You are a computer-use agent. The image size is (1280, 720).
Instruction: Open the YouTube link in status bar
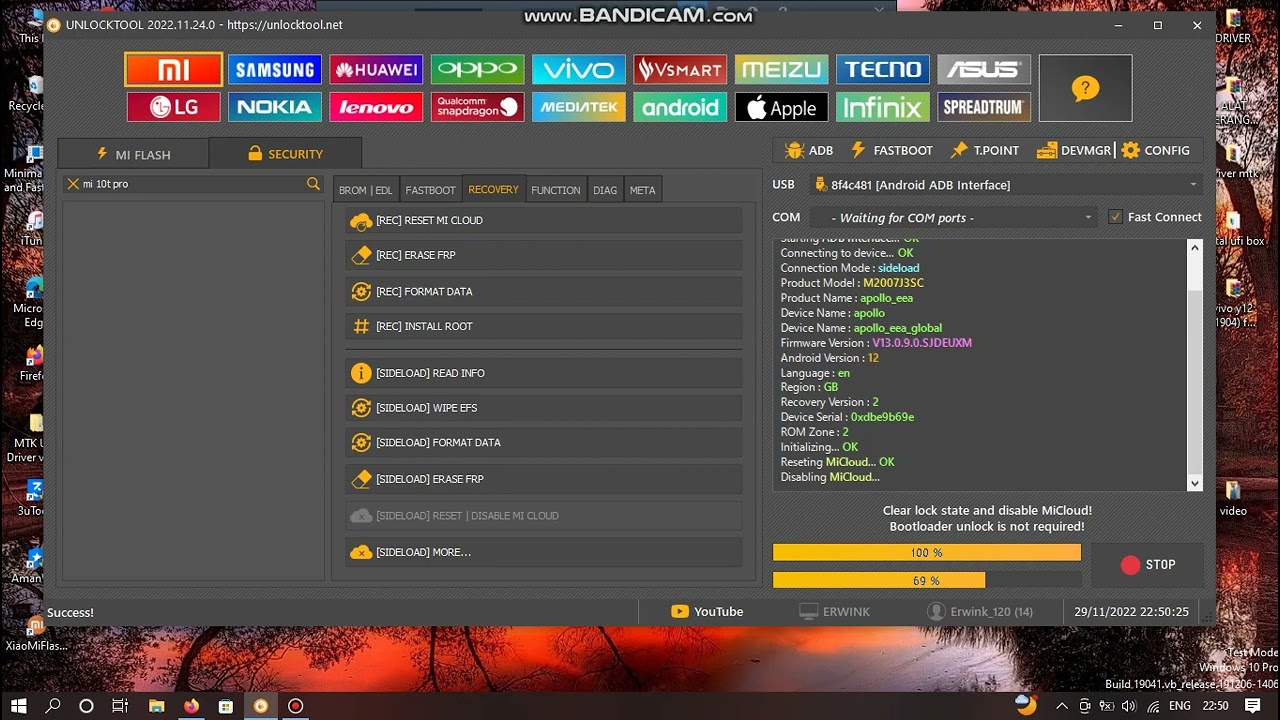point(707,612)
